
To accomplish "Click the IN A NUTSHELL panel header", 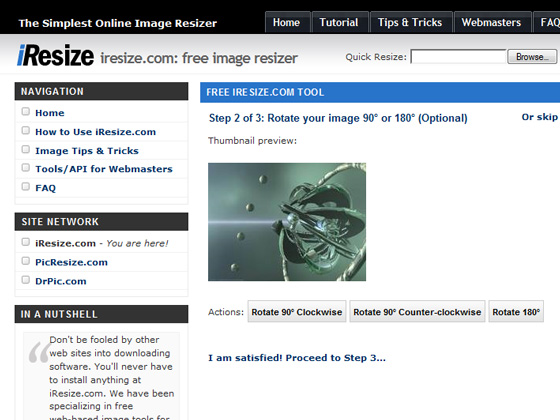I will (x=101, y=314).
